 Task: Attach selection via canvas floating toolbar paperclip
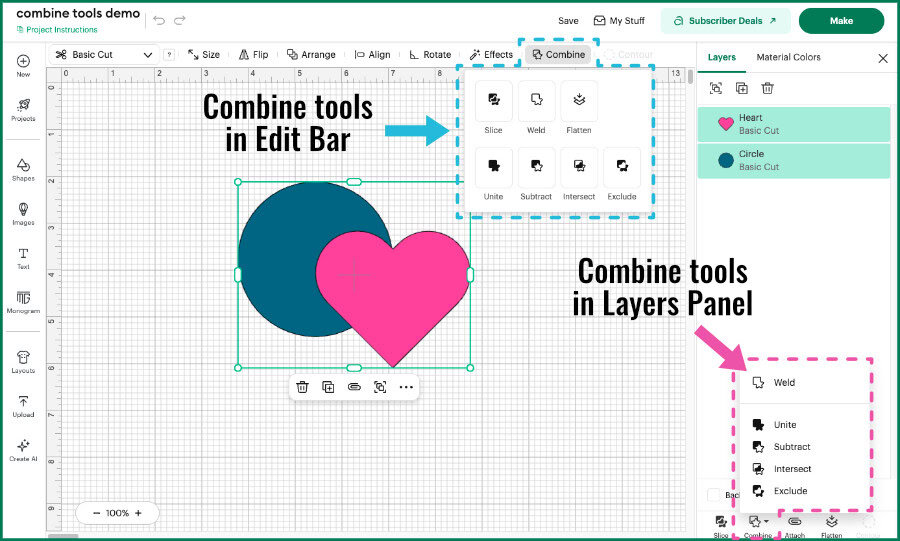(354, 387)
